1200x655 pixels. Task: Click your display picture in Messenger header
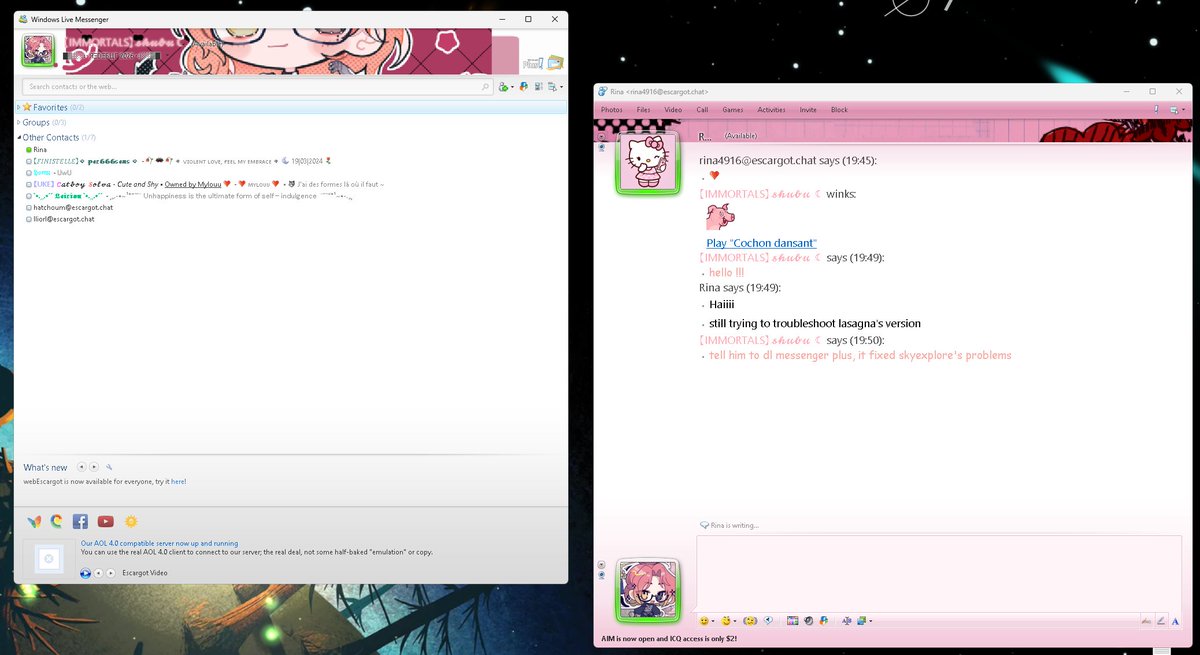tap(39, 51)
